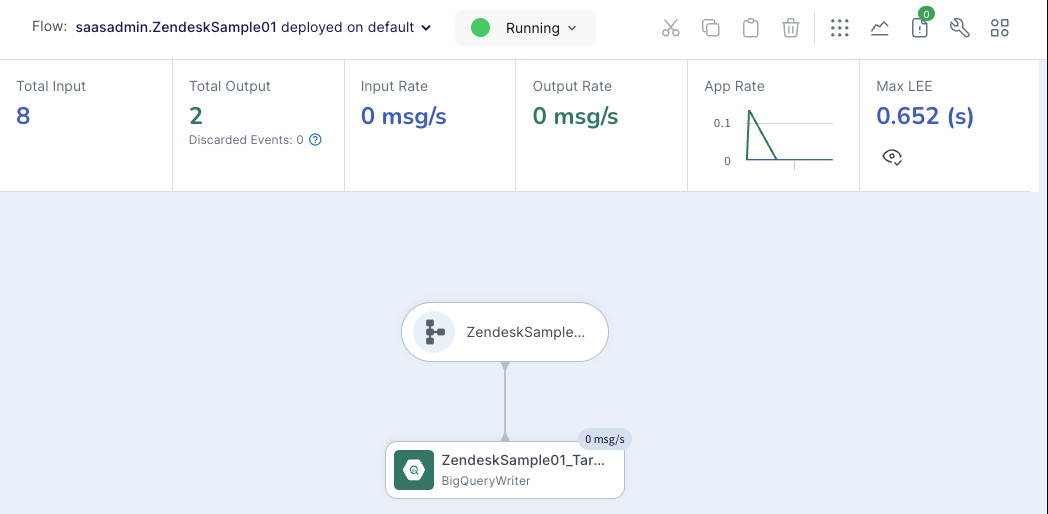The height and width of the screenshot is (514, 1048).
Task: Click the Delete trash icon
Action: click(791, 28)
